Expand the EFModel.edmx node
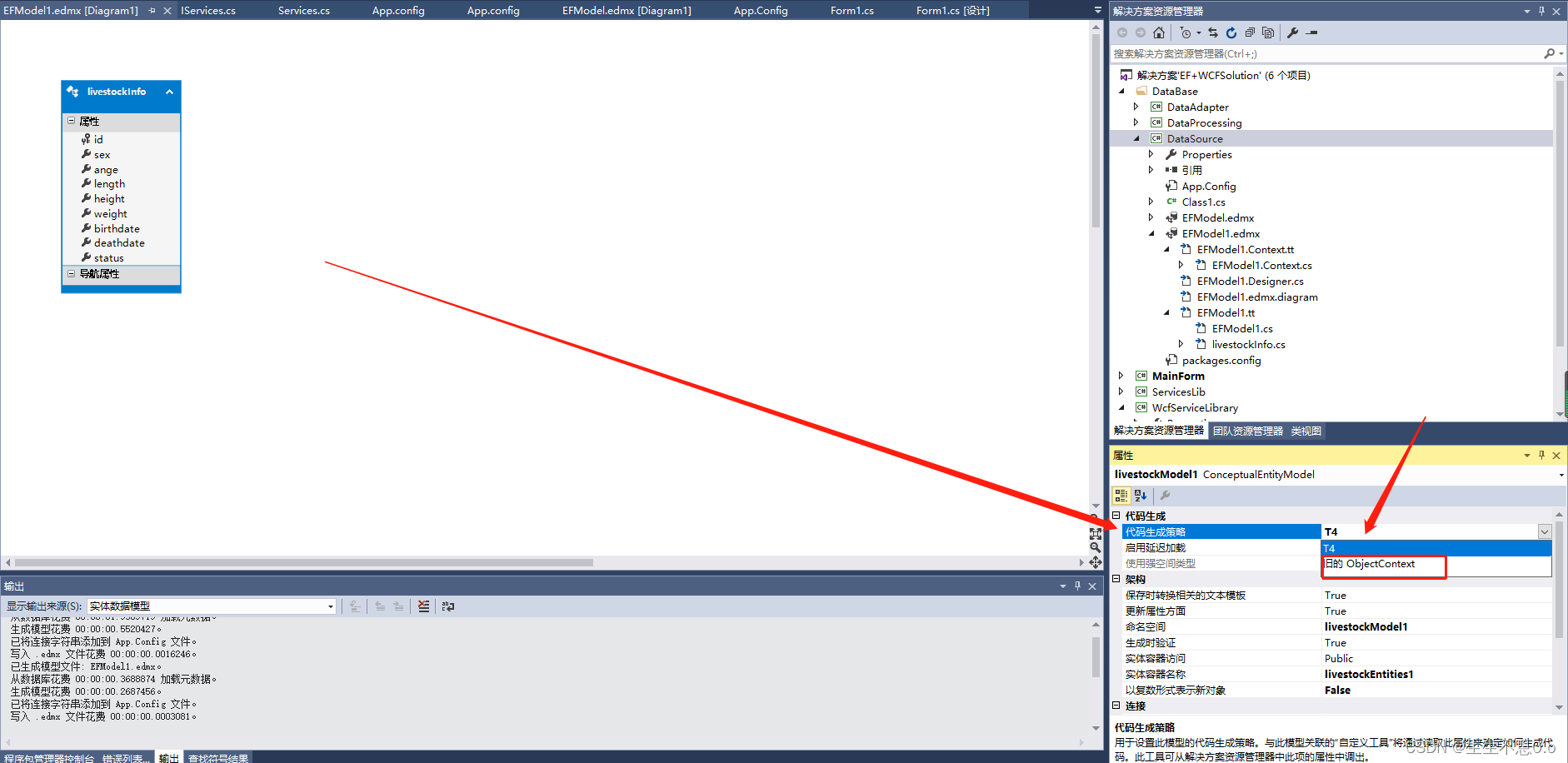Screen dimensions: 1568x763 [x=1151, y=217]
